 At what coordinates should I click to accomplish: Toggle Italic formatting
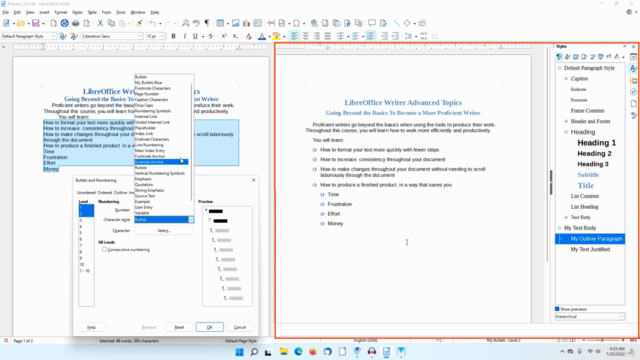click(184, 36)
